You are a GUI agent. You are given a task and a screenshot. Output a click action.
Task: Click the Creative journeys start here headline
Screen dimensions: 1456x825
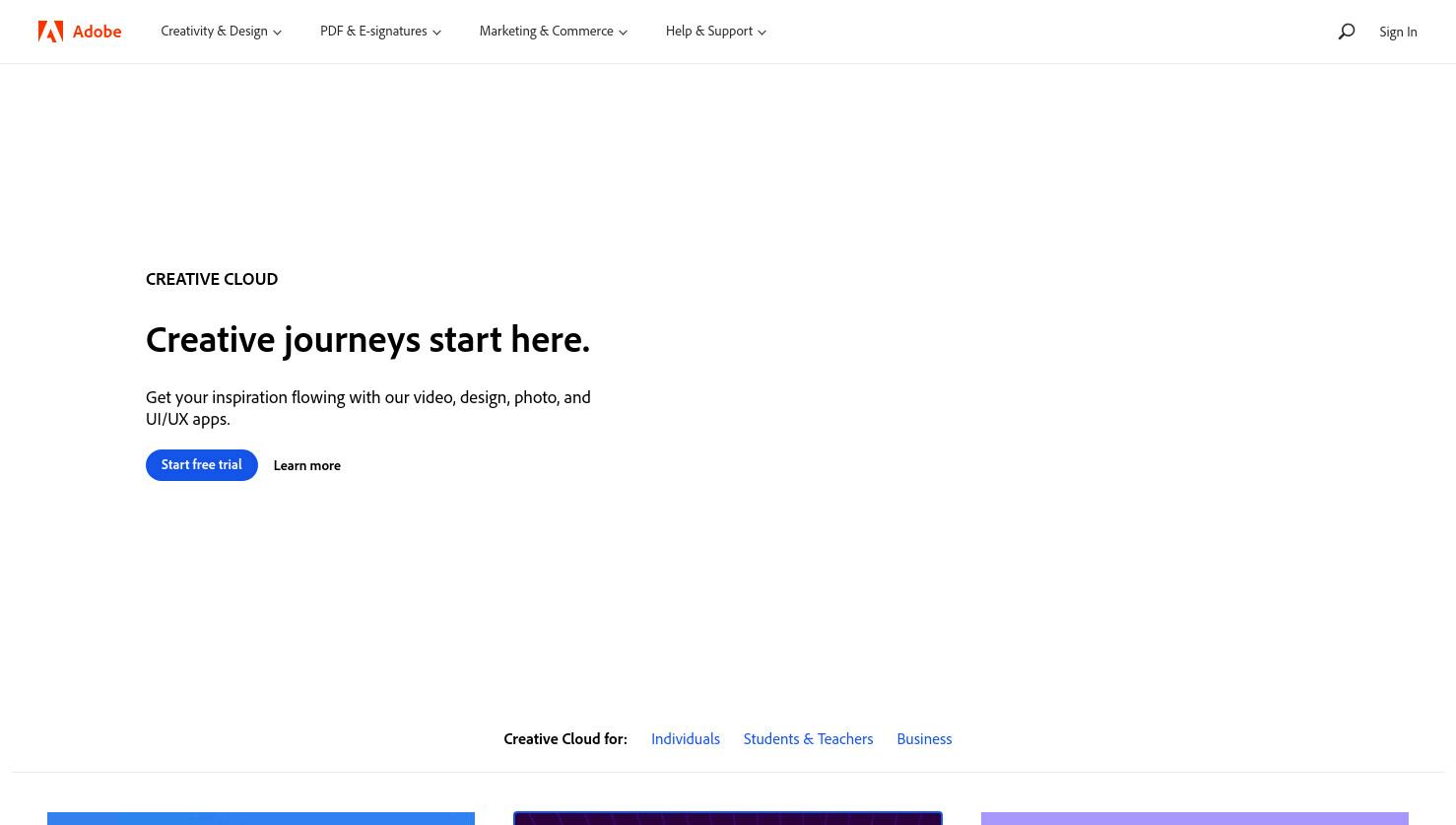[367, 339]
